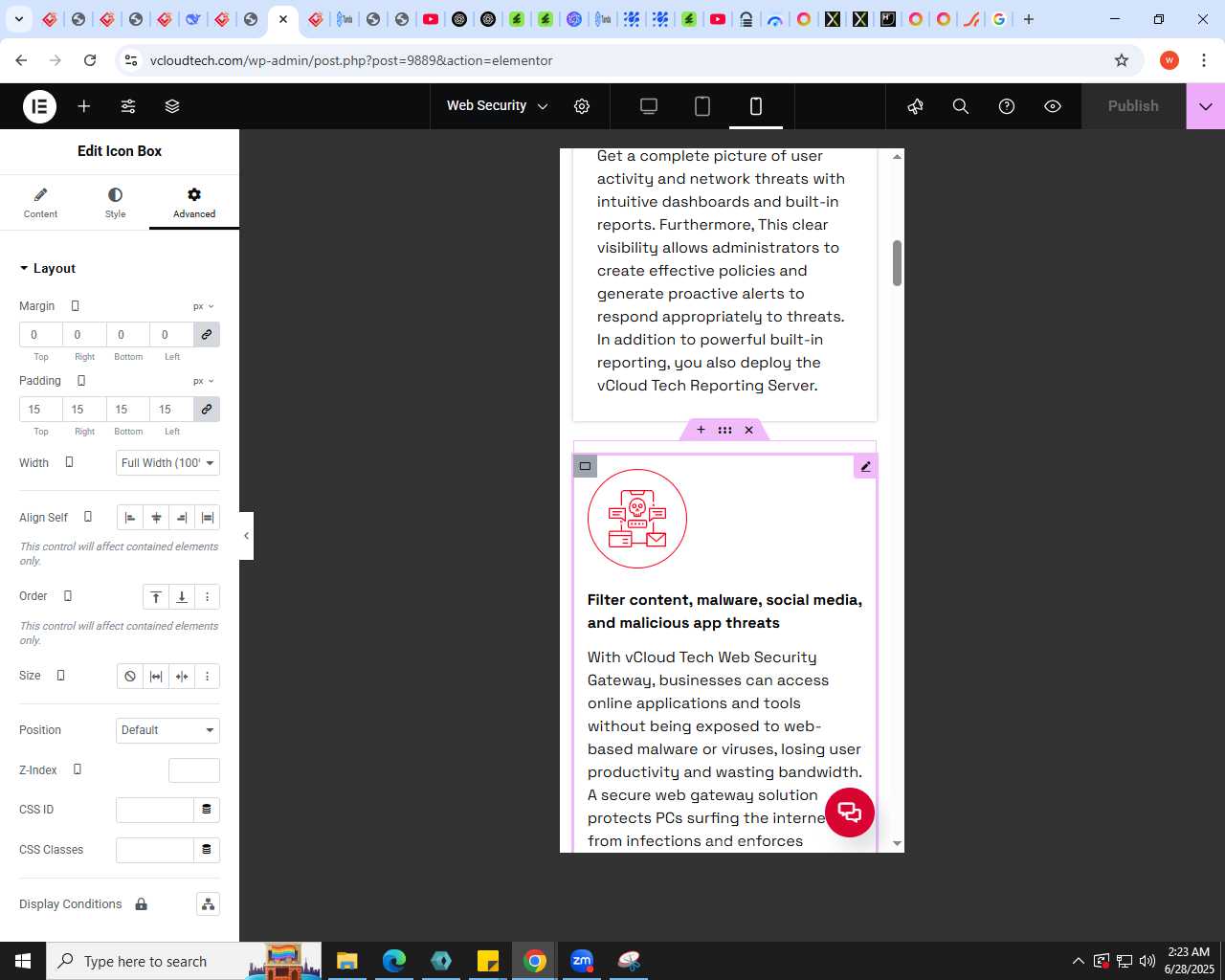
Task: Switch to mobile preview mode
Action: click(x=756, y=106)
